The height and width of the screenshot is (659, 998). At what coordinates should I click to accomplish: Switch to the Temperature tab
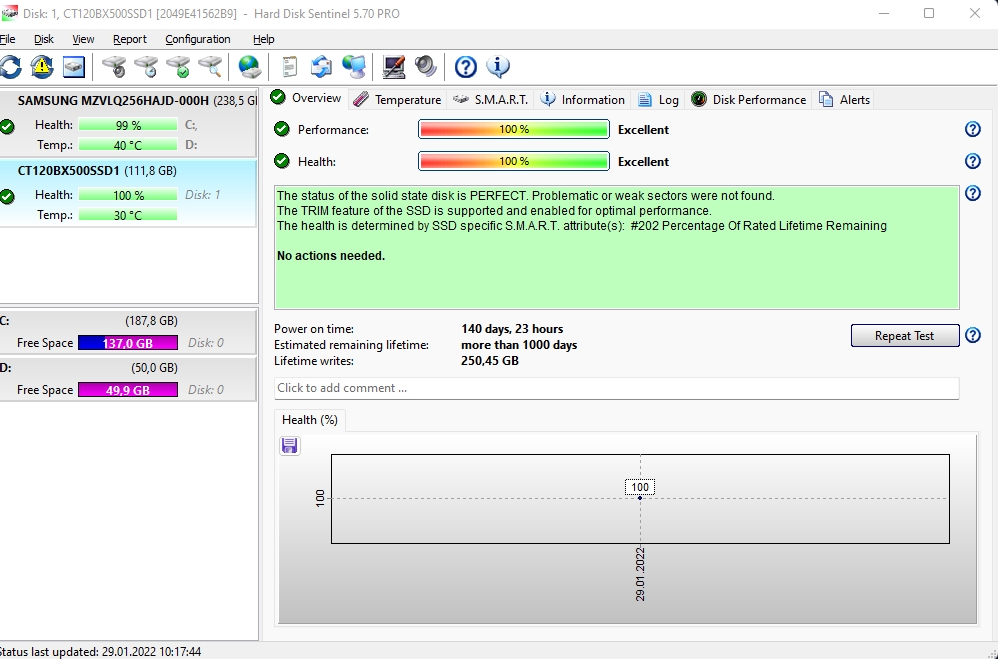click(x=397, y=100)
